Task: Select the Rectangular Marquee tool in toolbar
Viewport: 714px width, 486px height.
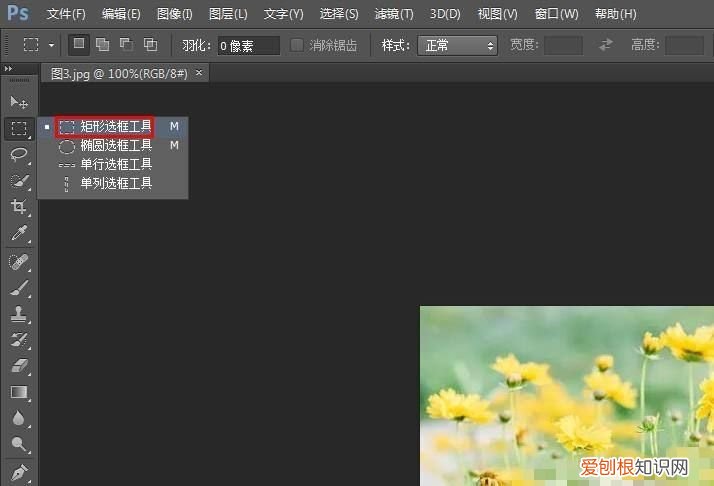Action: coord(19,128)
